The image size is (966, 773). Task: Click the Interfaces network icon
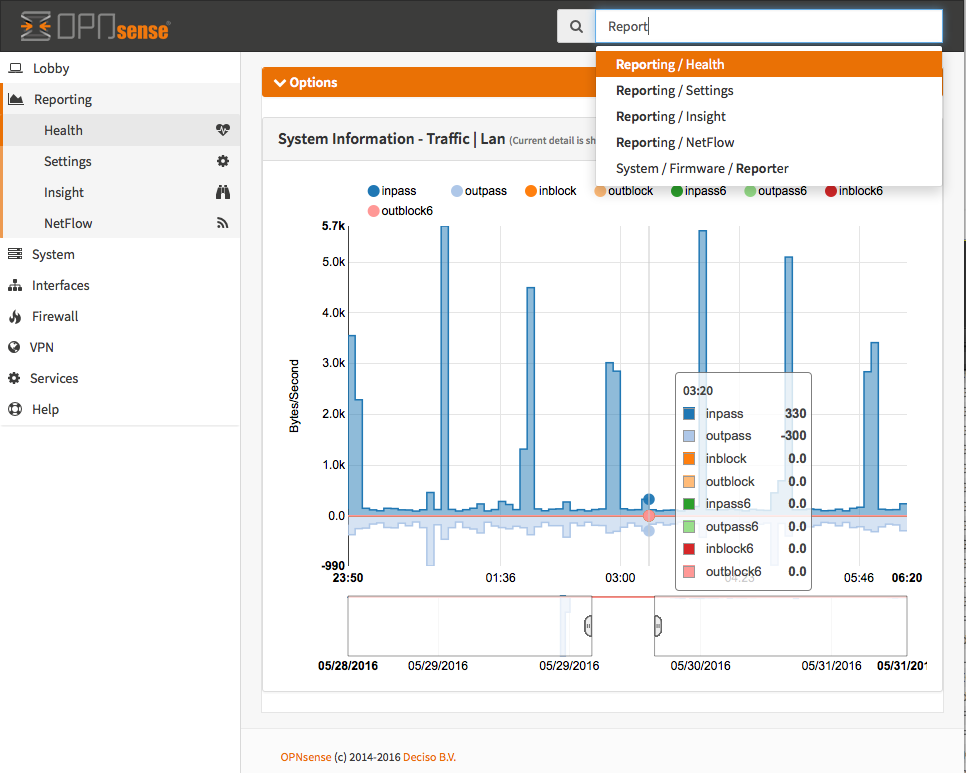click(x=15, y=285)
